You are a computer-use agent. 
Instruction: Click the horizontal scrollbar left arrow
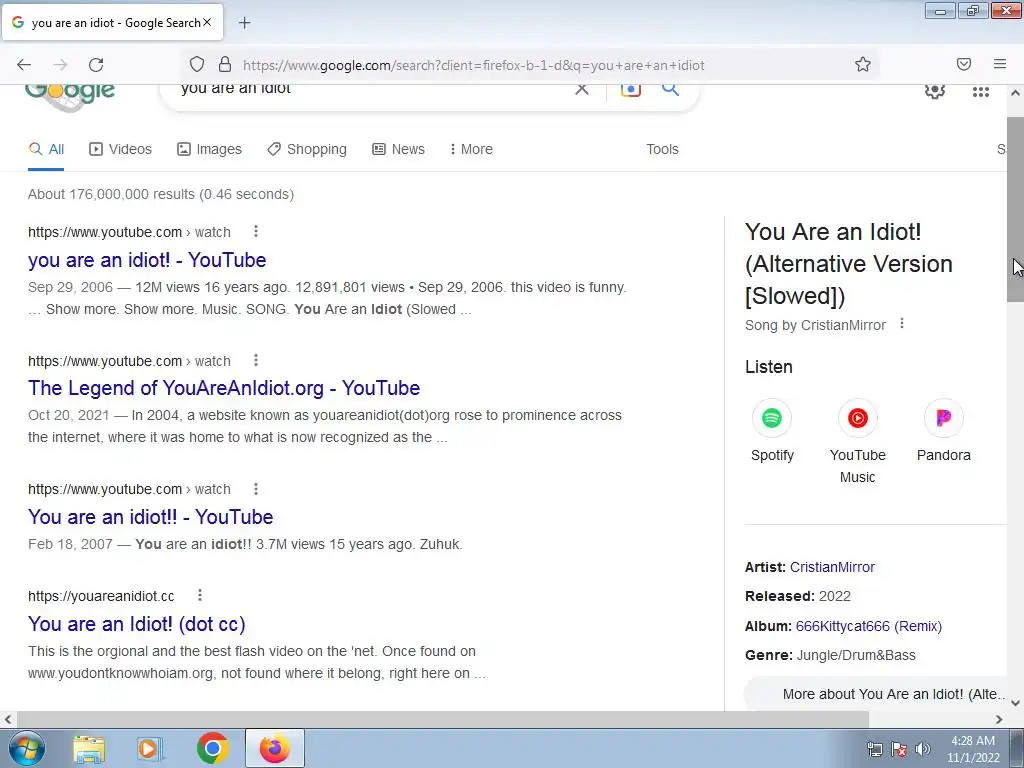(x=8, y=719)
